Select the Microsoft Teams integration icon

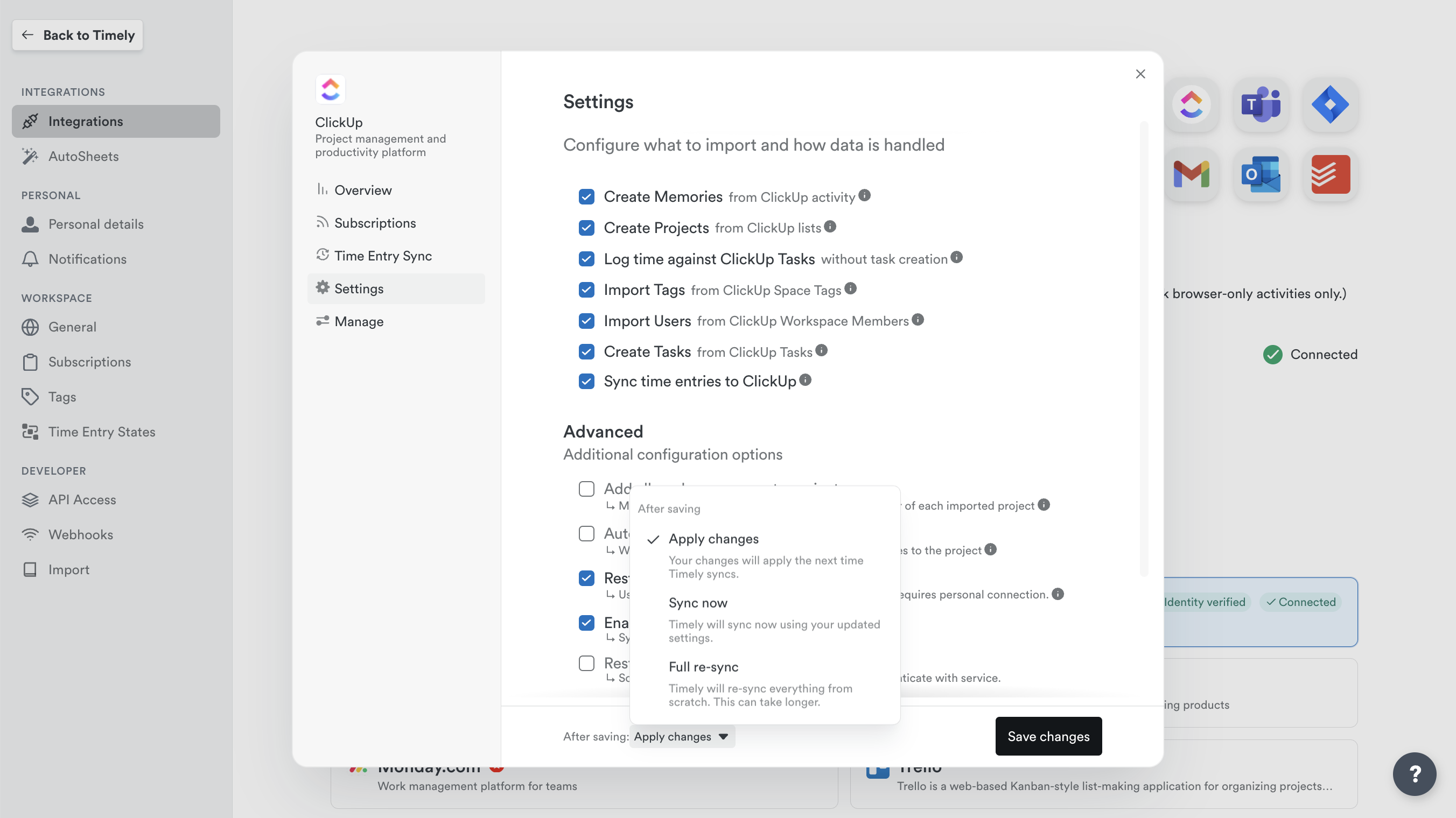(x=1262, y=105)
